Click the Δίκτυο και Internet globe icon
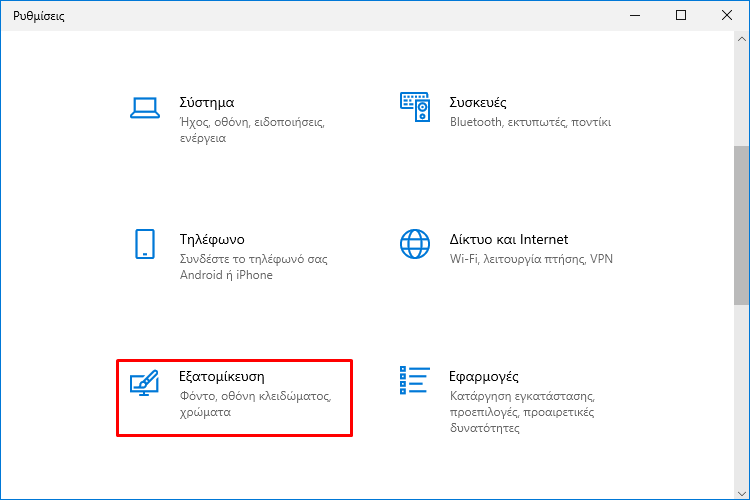 tap(415, 244)
